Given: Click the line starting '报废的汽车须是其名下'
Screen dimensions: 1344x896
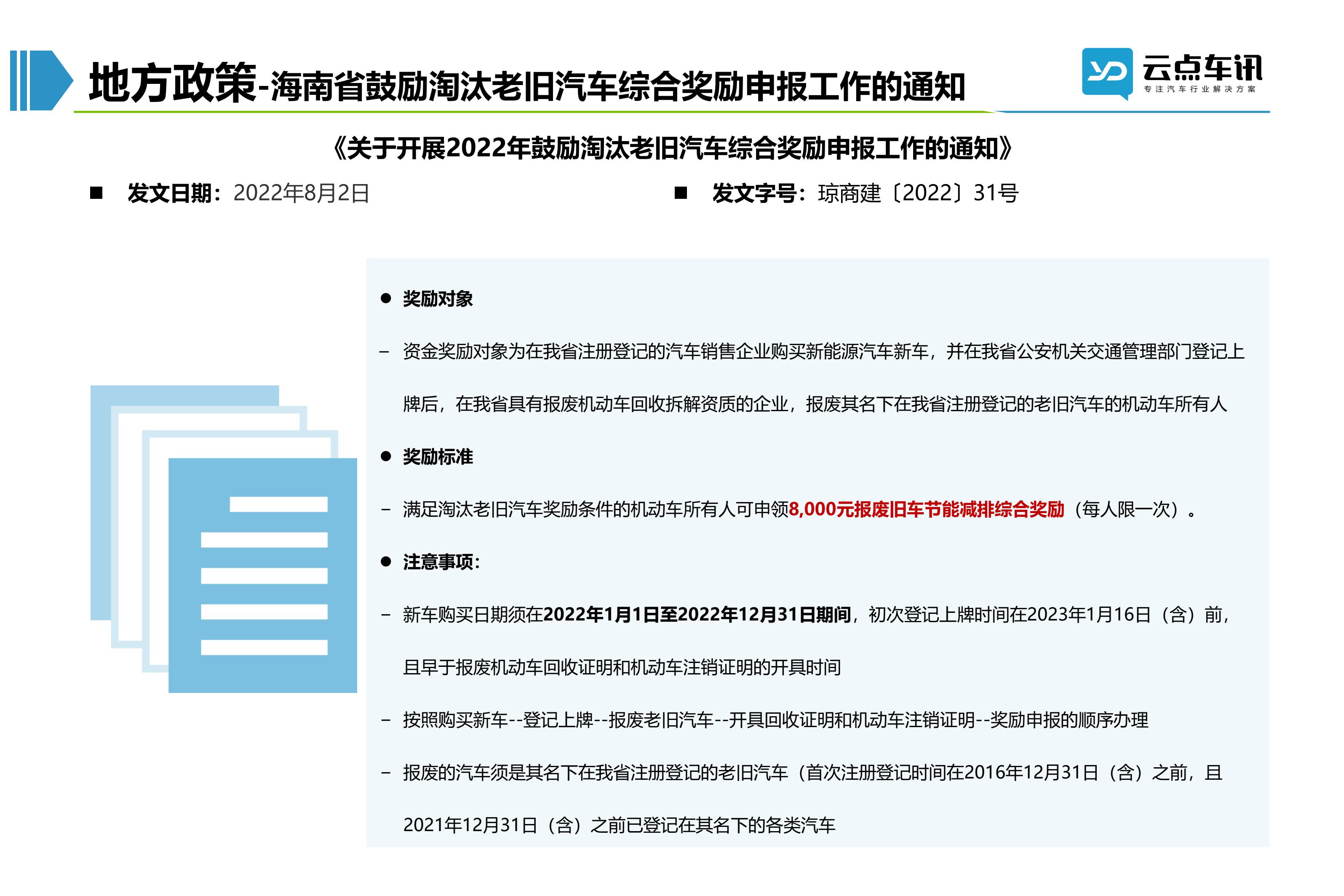Looking at the screenshot, I should click(x=813, y=773).
